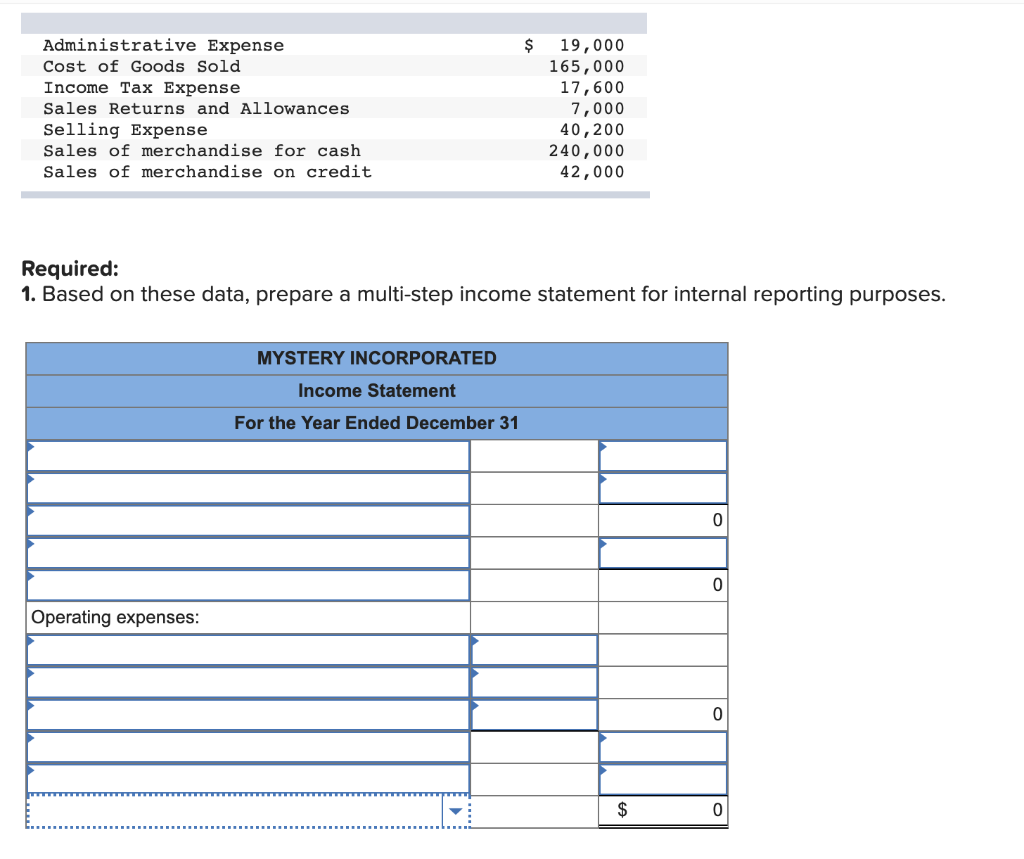Click the "Administrative Expense" data label
This screenshot has height=859, width=1024.
click(163, 45)
